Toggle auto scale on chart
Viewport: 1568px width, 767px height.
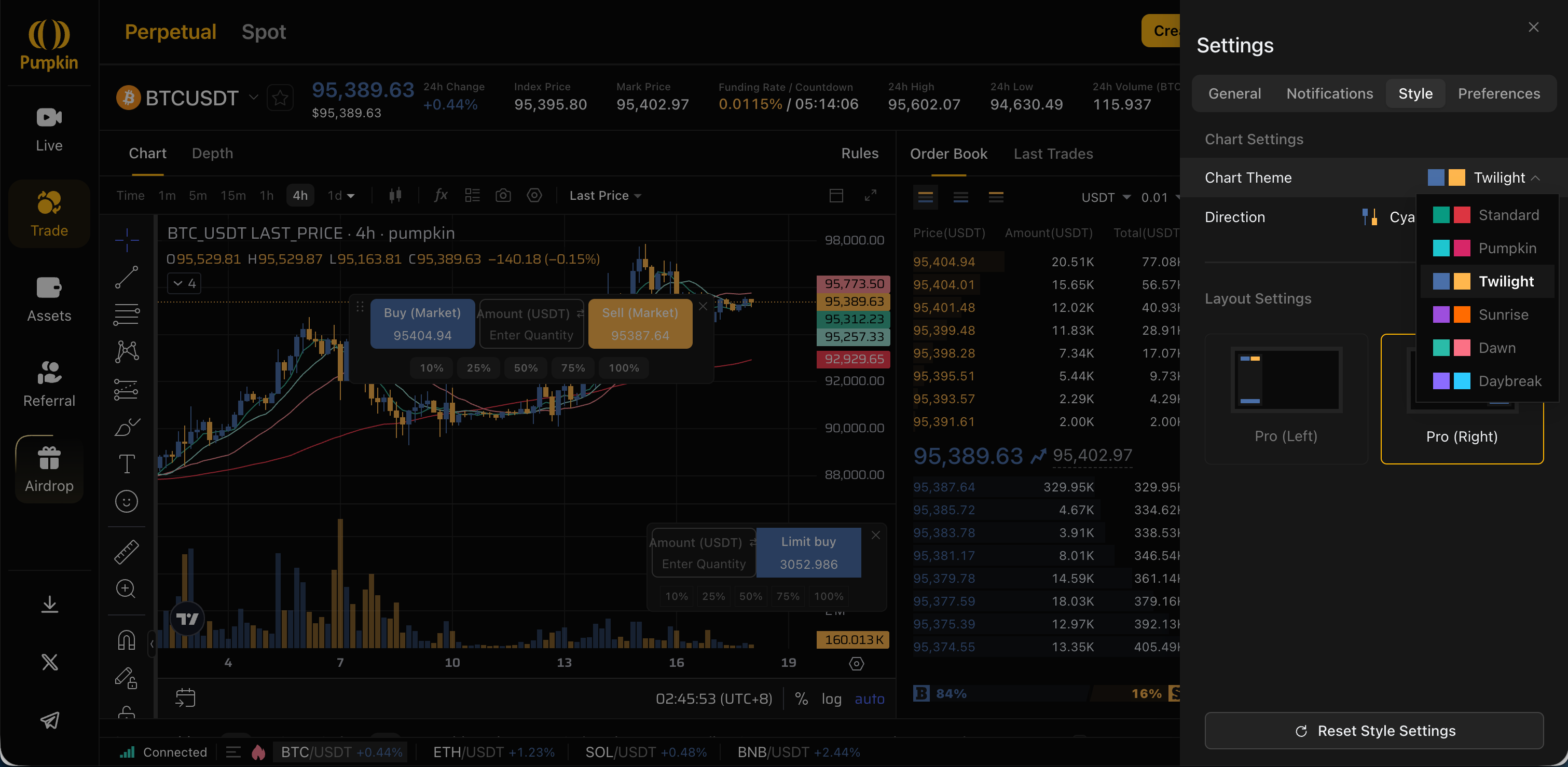click(869, 699)
